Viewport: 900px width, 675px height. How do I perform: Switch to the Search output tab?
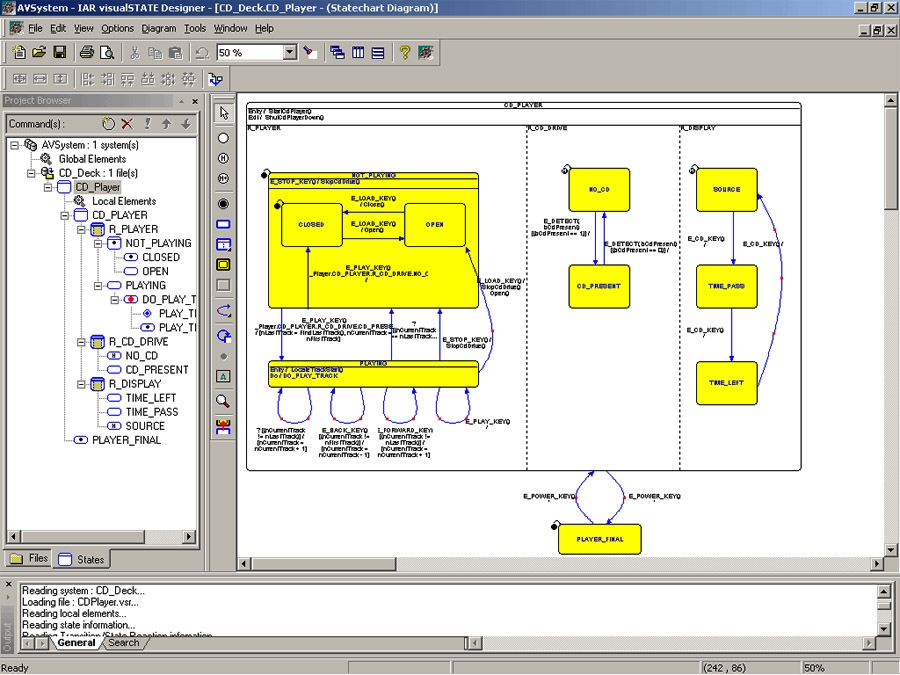coord(124,643)
